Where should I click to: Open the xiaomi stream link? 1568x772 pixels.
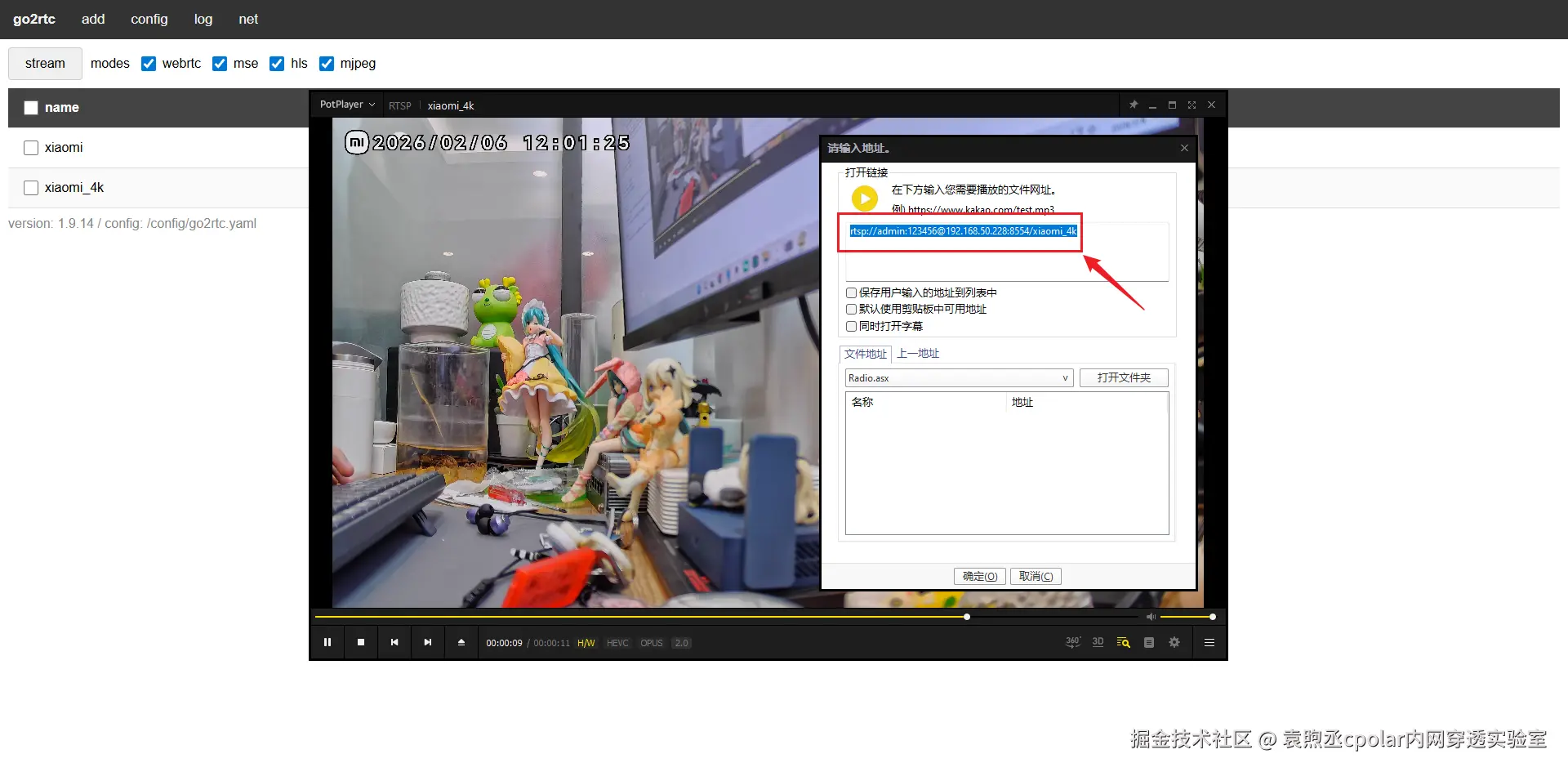coord(64,148)
